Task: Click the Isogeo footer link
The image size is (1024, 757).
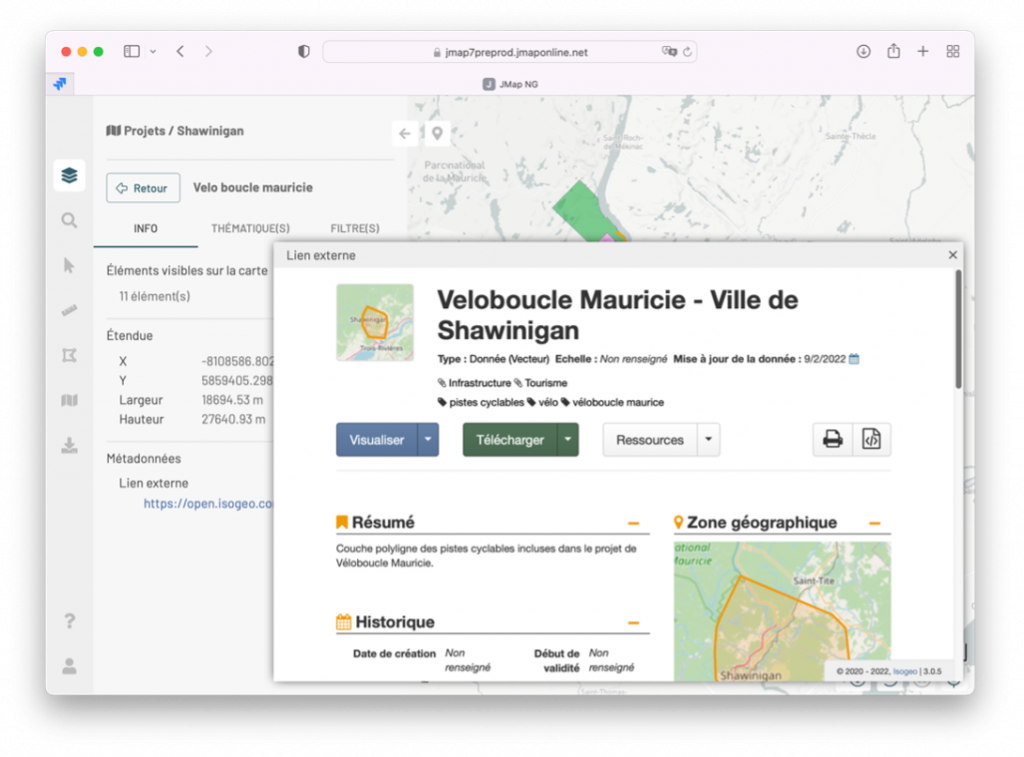Action: [x=904, y=671]
